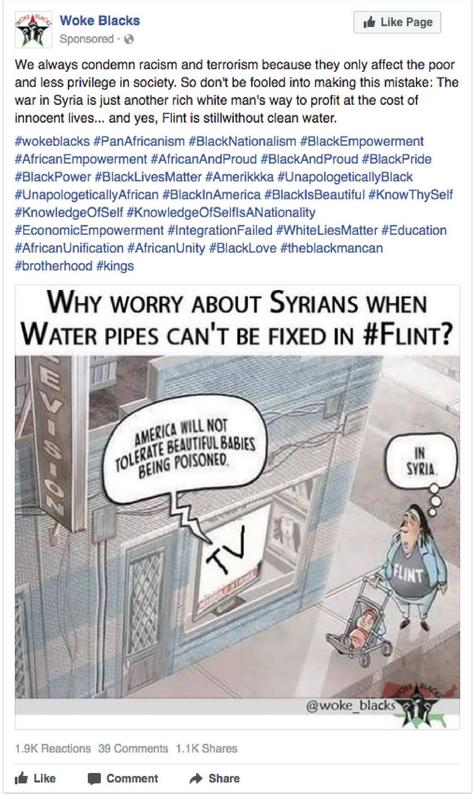Viewport: 475px width, 800px height.
Task: Open the #WhiteLiesMatter hashtag
Action: (x=327, y=231)
